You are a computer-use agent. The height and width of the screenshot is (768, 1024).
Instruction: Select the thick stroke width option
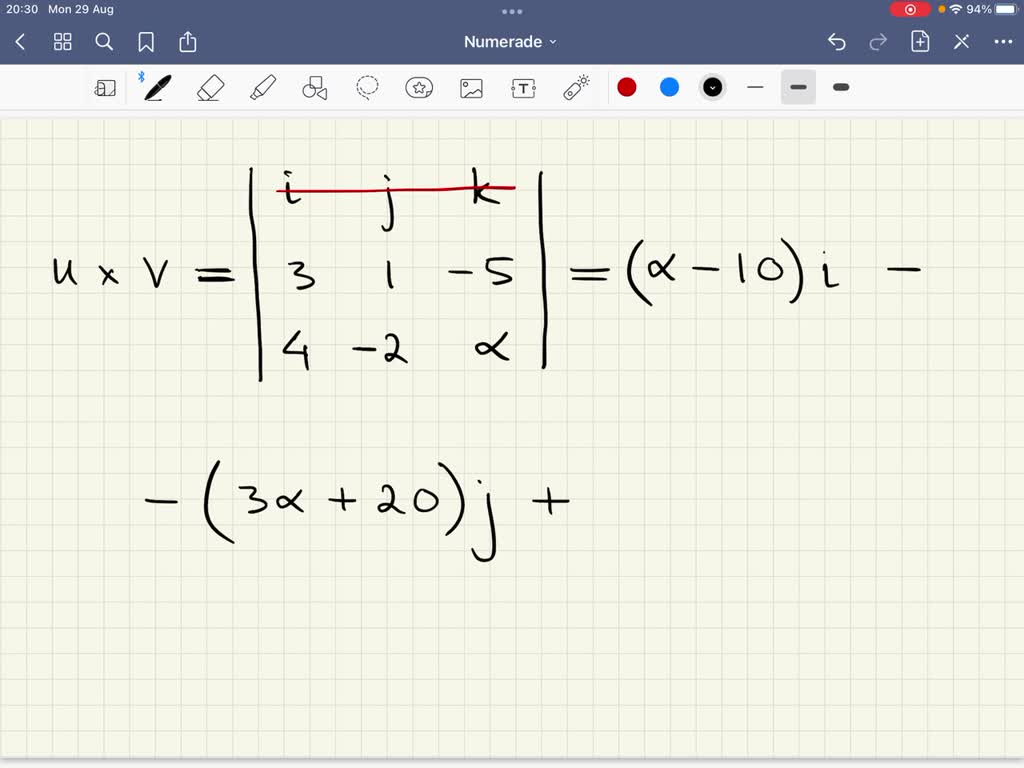tap(840, 87)
